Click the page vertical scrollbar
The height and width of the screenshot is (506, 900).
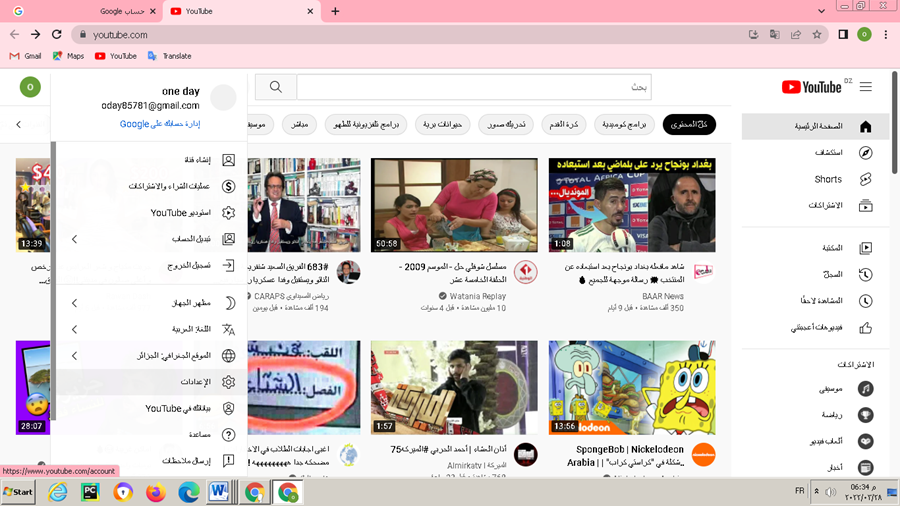(895, 122)
